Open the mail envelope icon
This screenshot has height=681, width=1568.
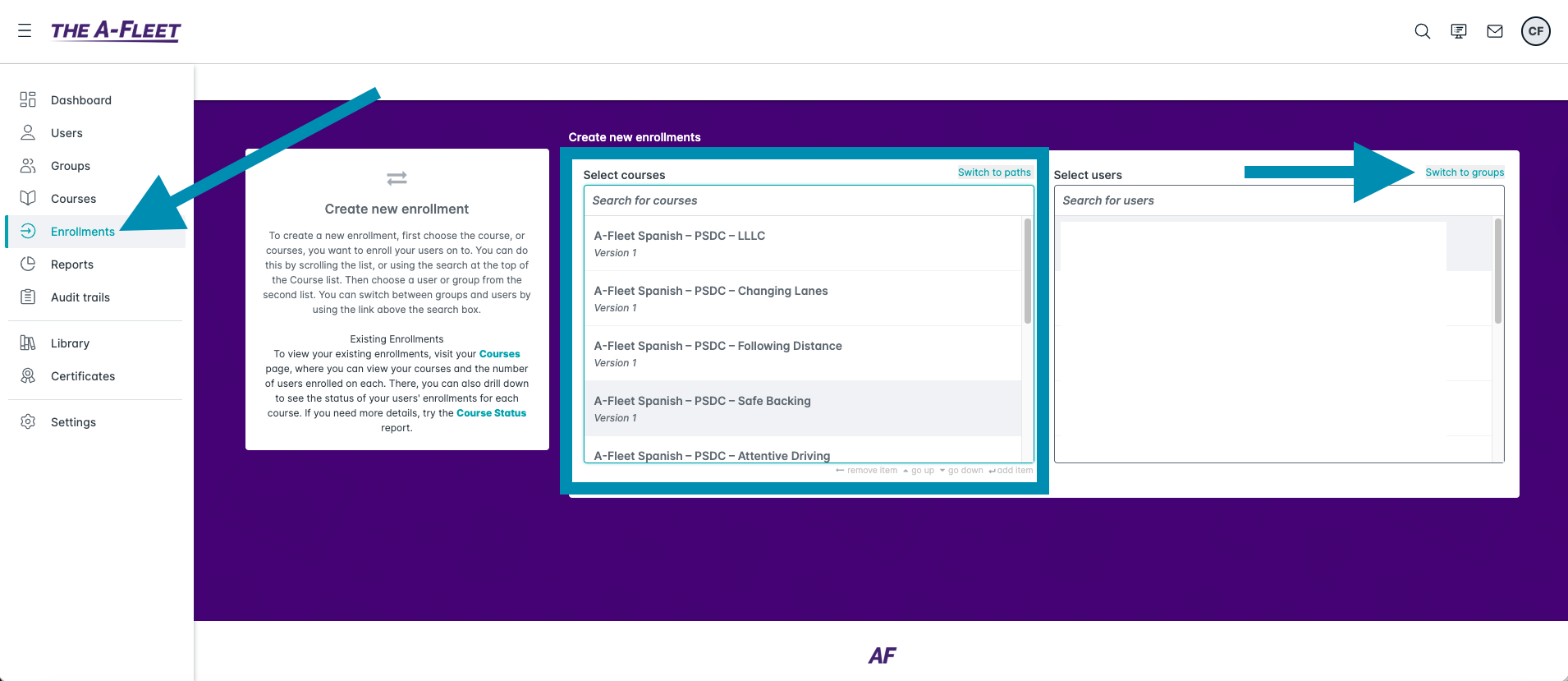point(1494,31)
